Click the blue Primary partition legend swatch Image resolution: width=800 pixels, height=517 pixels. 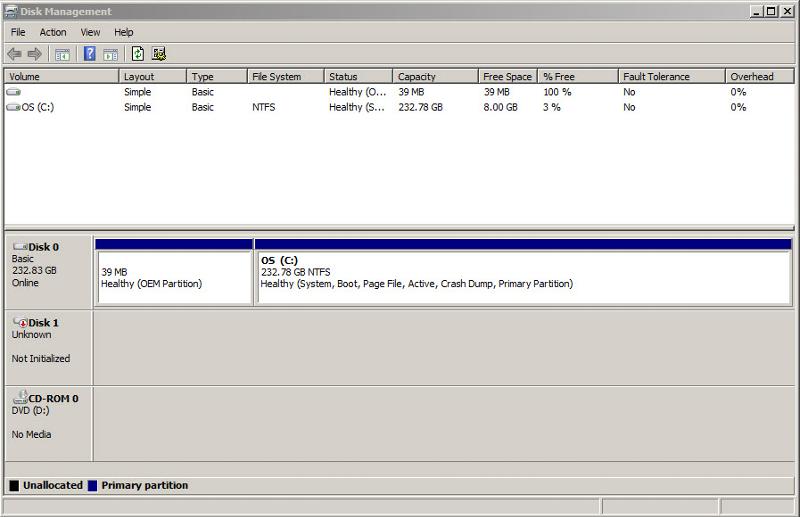coord(92,485)
